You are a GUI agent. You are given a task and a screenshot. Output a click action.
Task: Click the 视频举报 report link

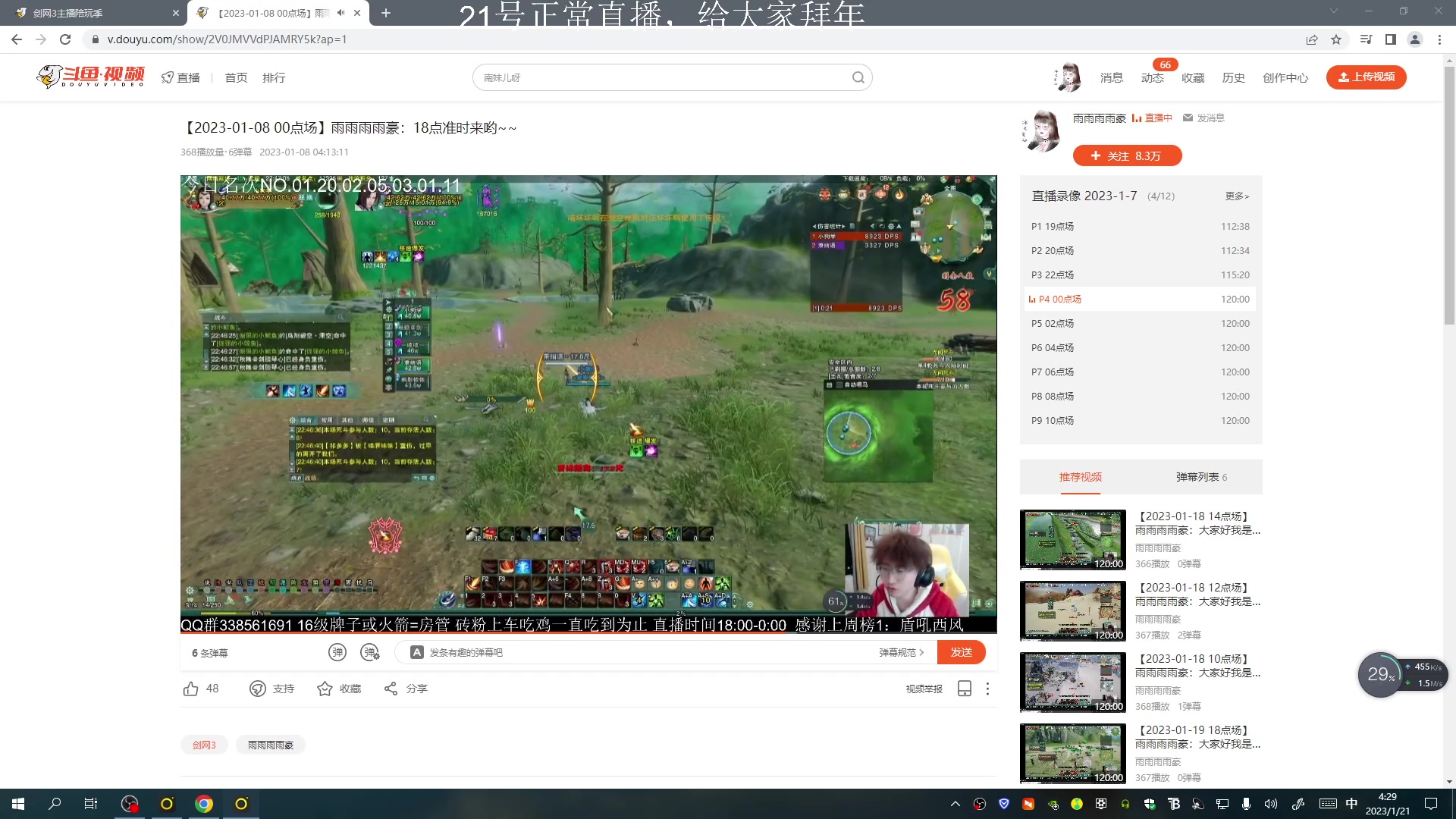pyautogui.click(x=924, y=689)
